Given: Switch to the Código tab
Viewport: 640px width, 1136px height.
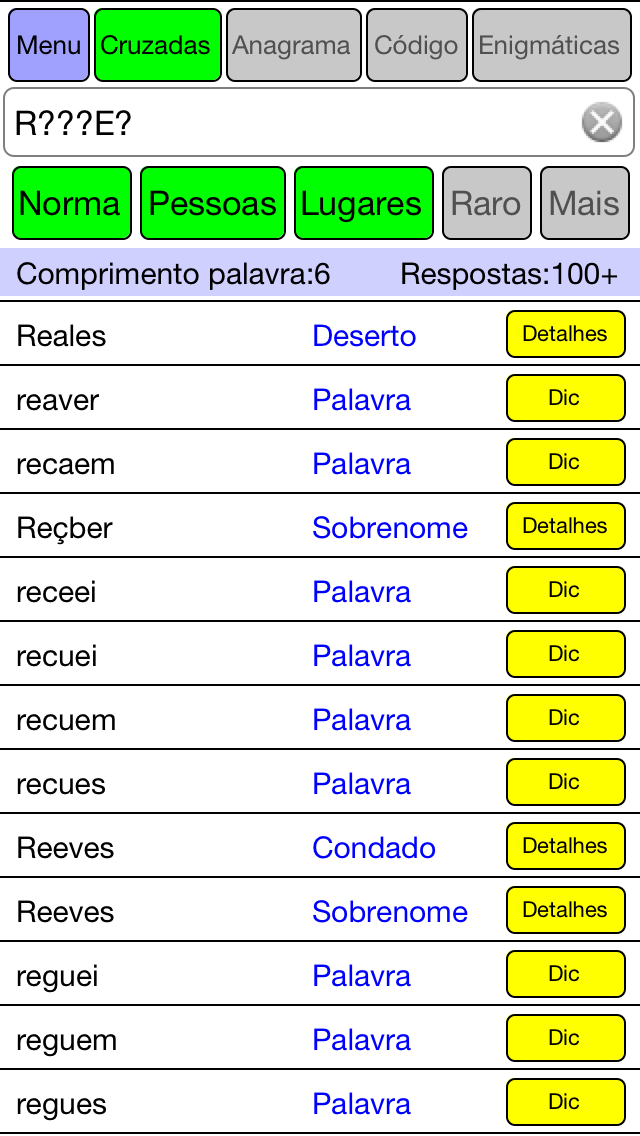Looking at the screenshot, I should 417,45.
